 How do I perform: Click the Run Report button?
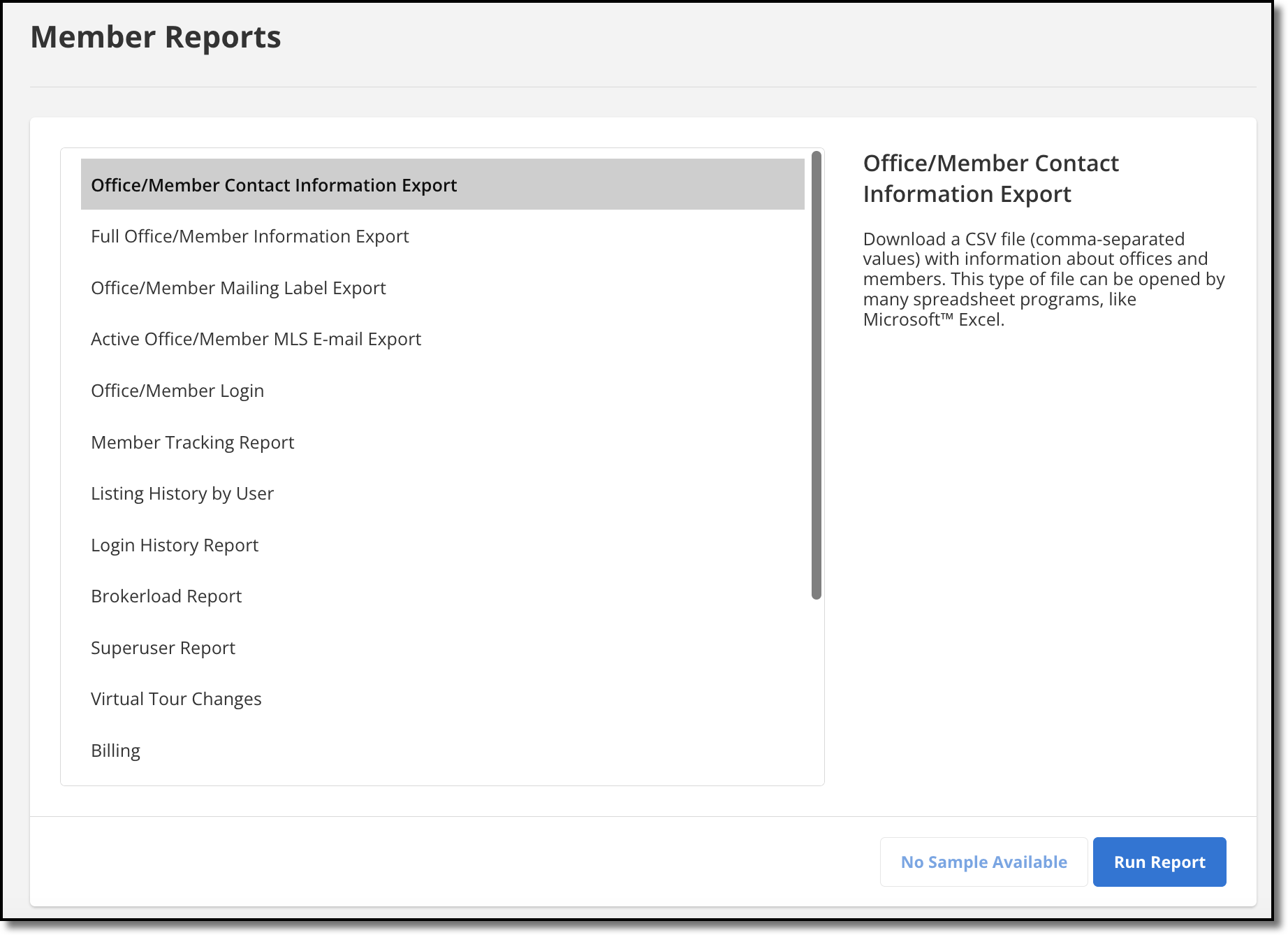pos(1159,862)
